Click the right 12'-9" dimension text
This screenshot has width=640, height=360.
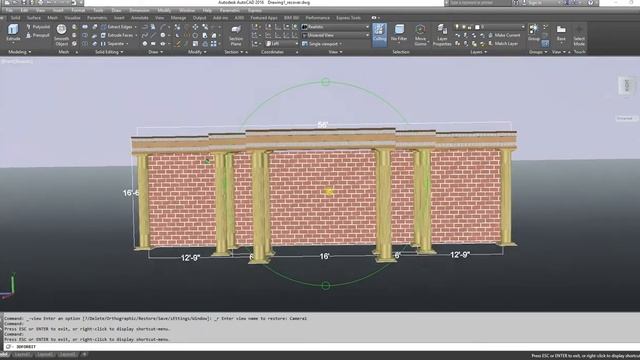[460, 255]
